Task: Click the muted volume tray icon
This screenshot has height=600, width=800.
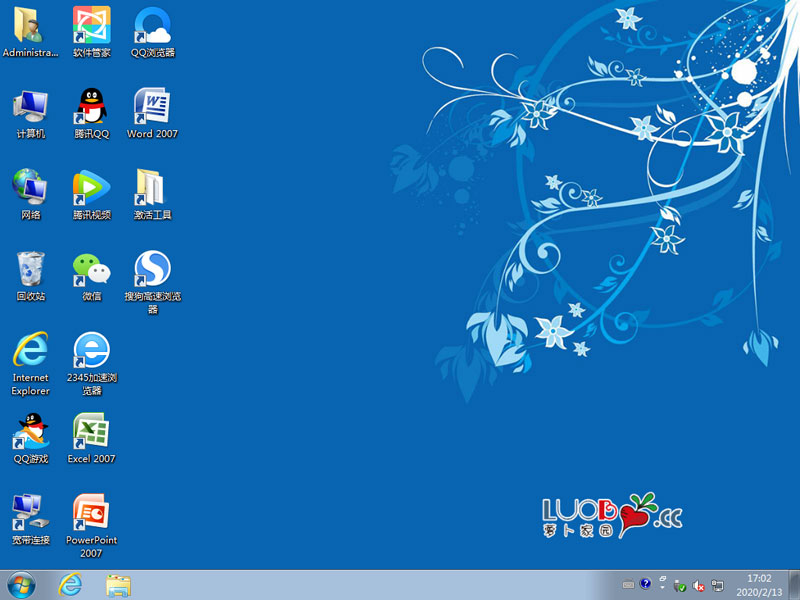Action: click(x=698, y=586)
